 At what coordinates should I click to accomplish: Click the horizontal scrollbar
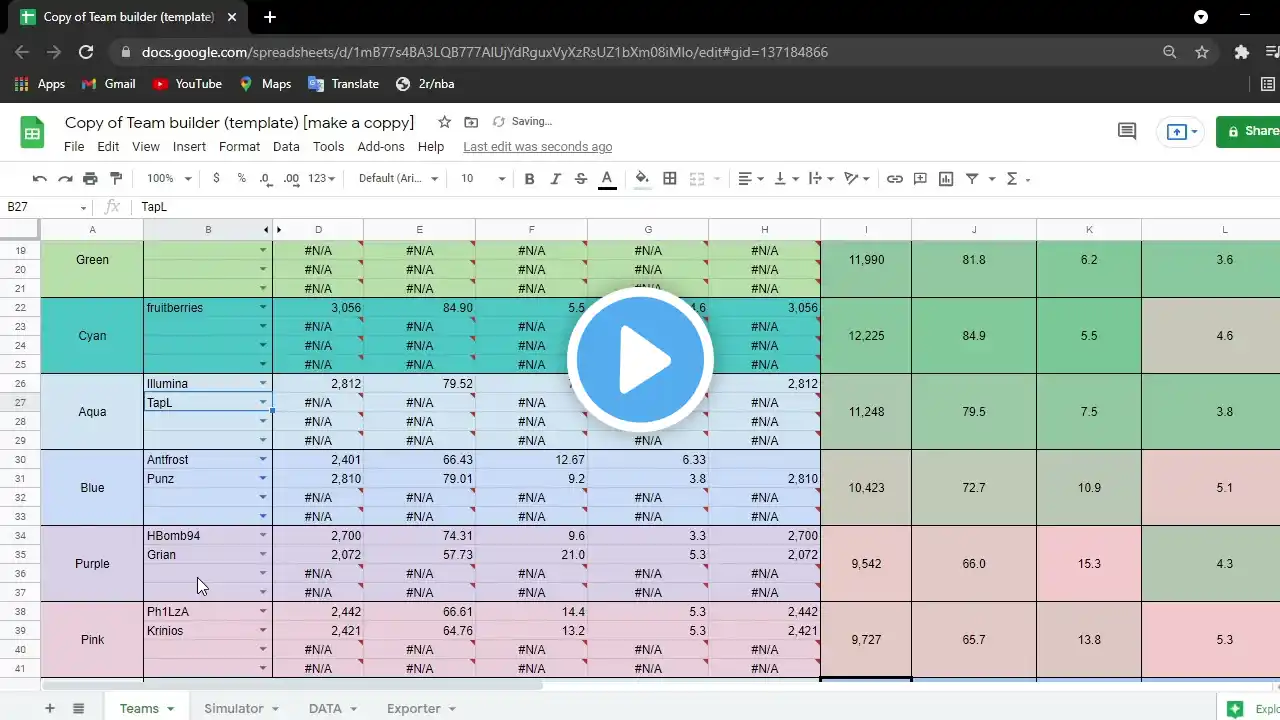[292, 686]
